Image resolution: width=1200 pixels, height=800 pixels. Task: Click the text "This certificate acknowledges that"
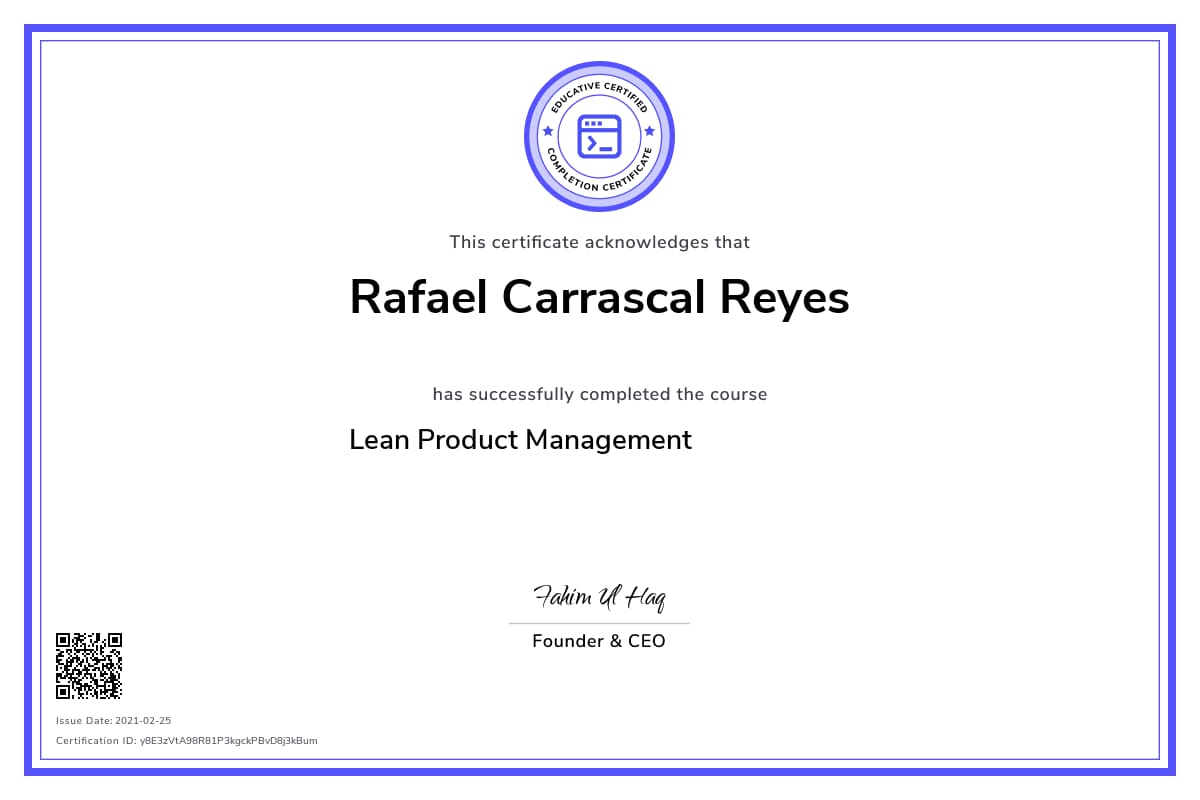pyautogui.click(x=600, y=242)
